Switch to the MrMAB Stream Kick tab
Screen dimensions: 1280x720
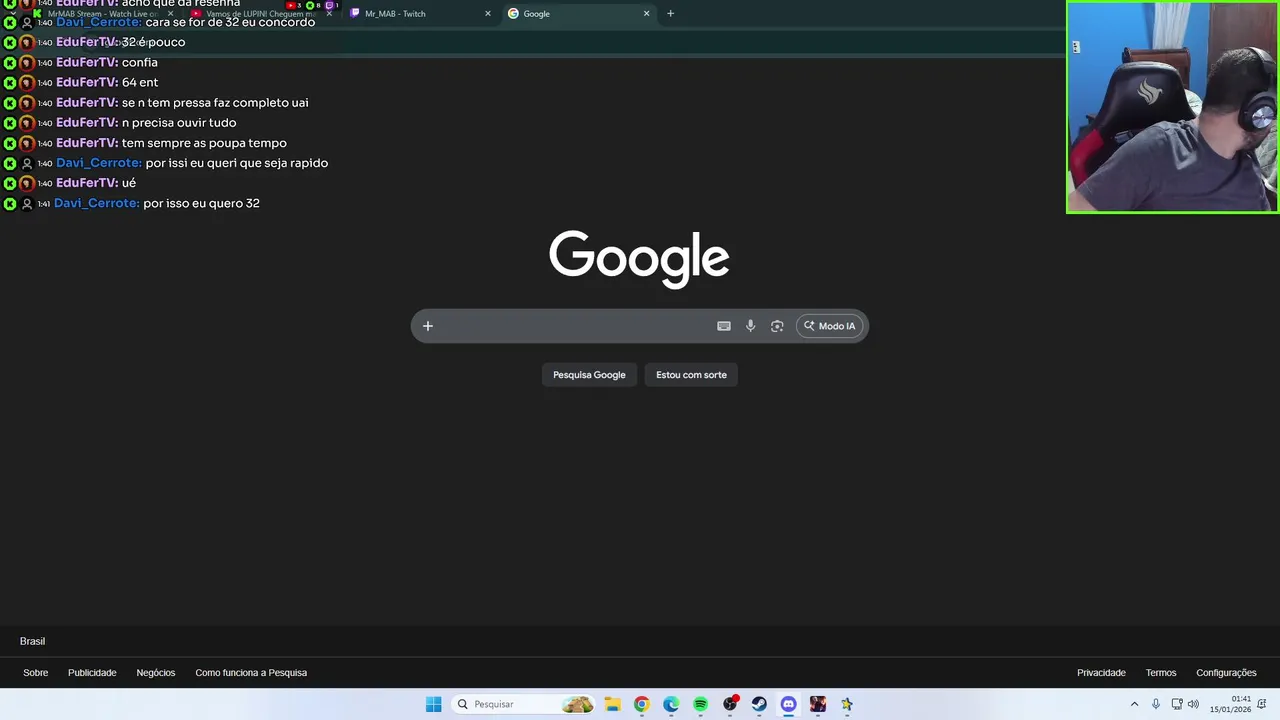[100, 14]
